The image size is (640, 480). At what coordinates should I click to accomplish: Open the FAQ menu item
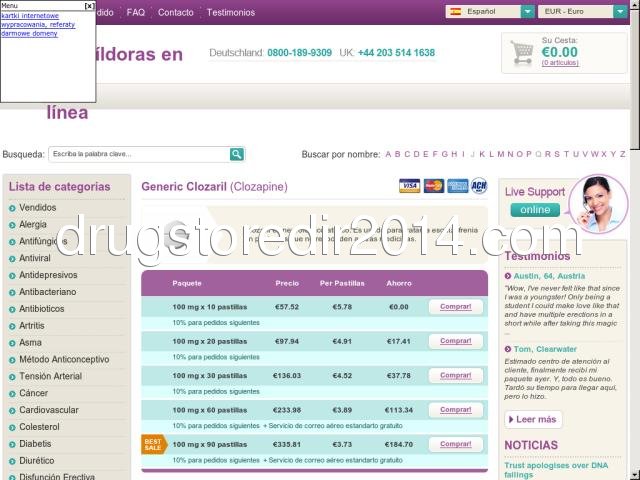(x=136, y=13)
